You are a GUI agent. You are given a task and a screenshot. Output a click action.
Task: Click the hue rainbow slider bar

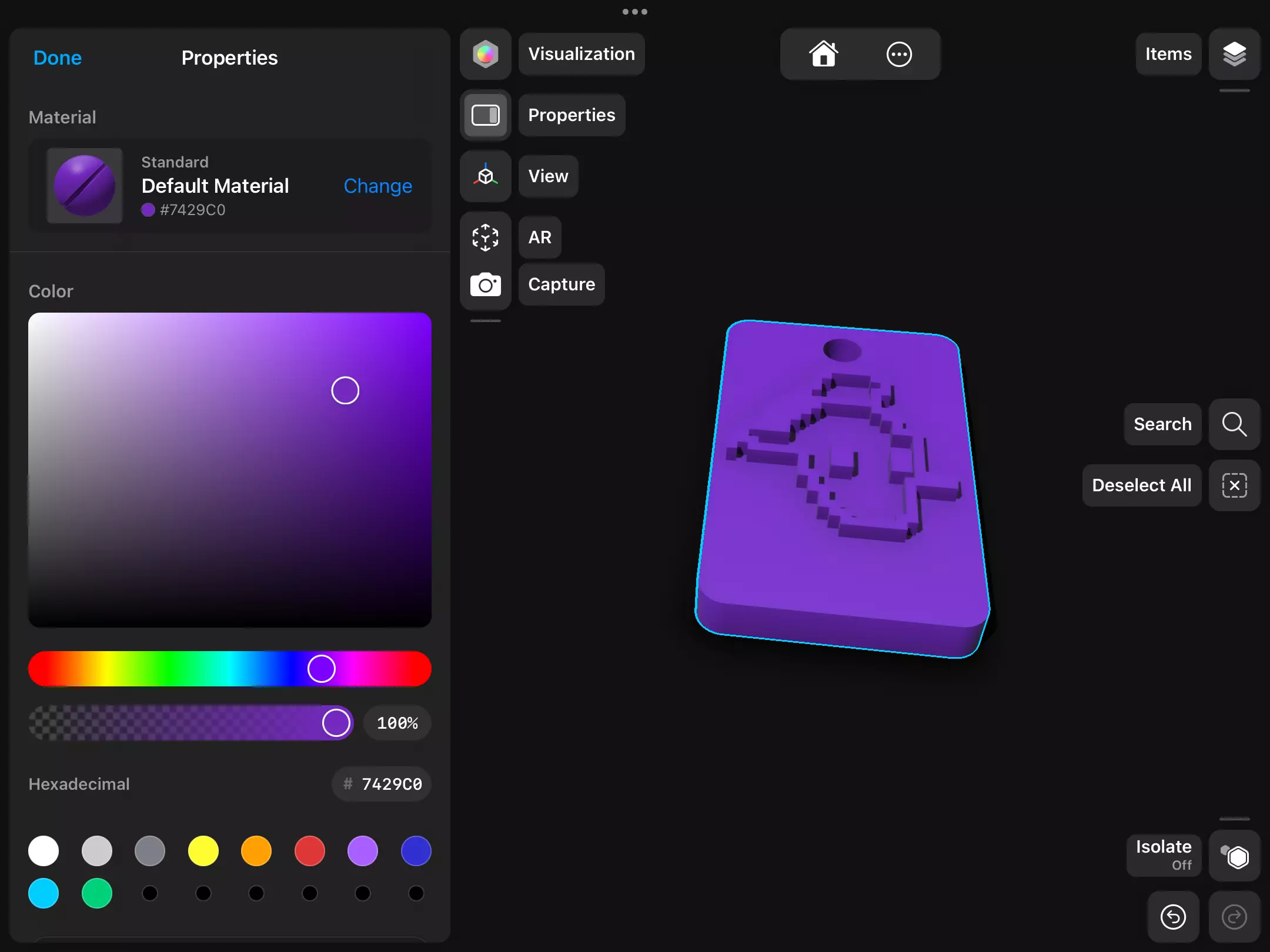click(x=176, y=669)
